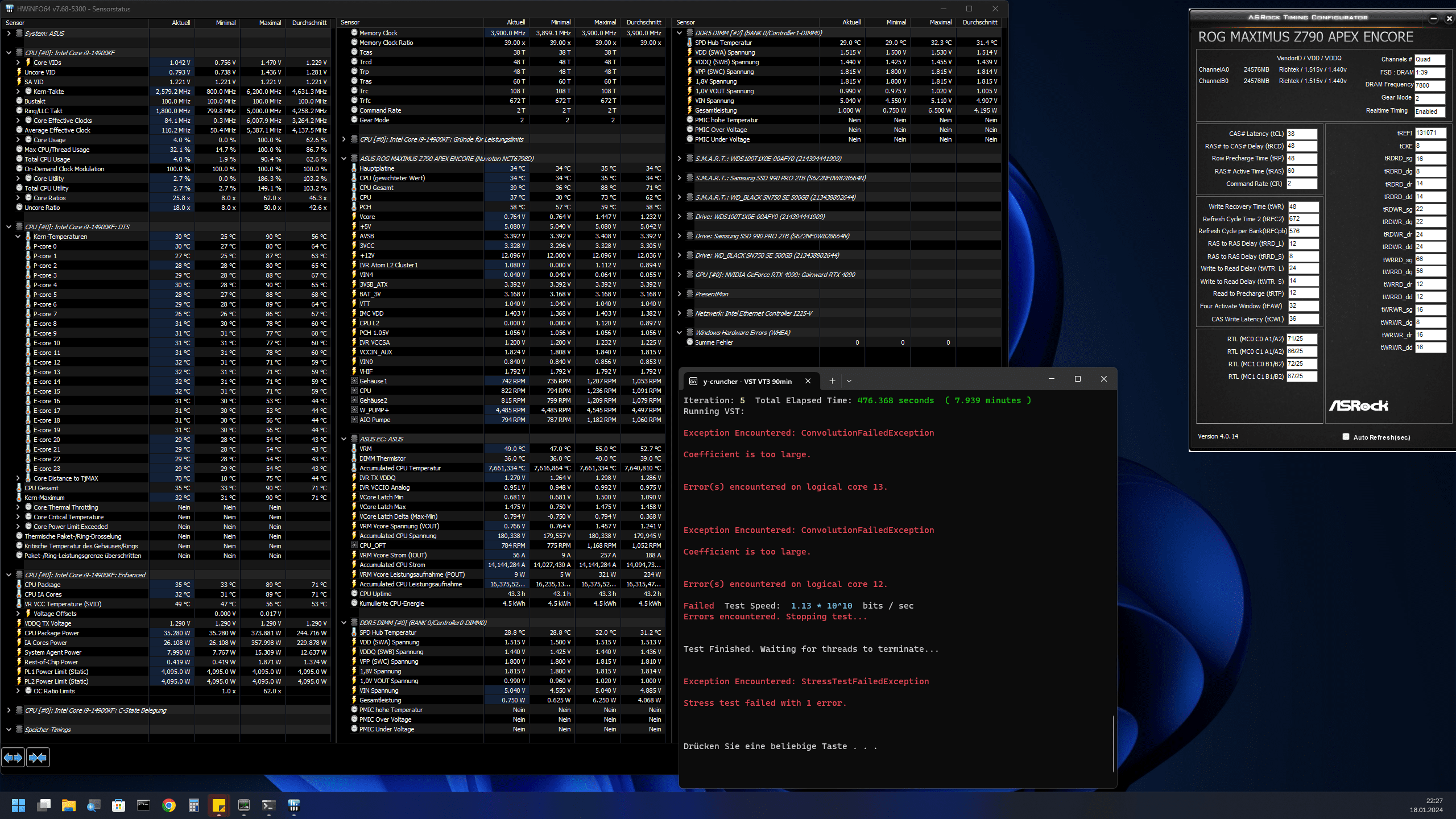
Task: Expand the Core VIDs row
Action: tap(18, 63)
